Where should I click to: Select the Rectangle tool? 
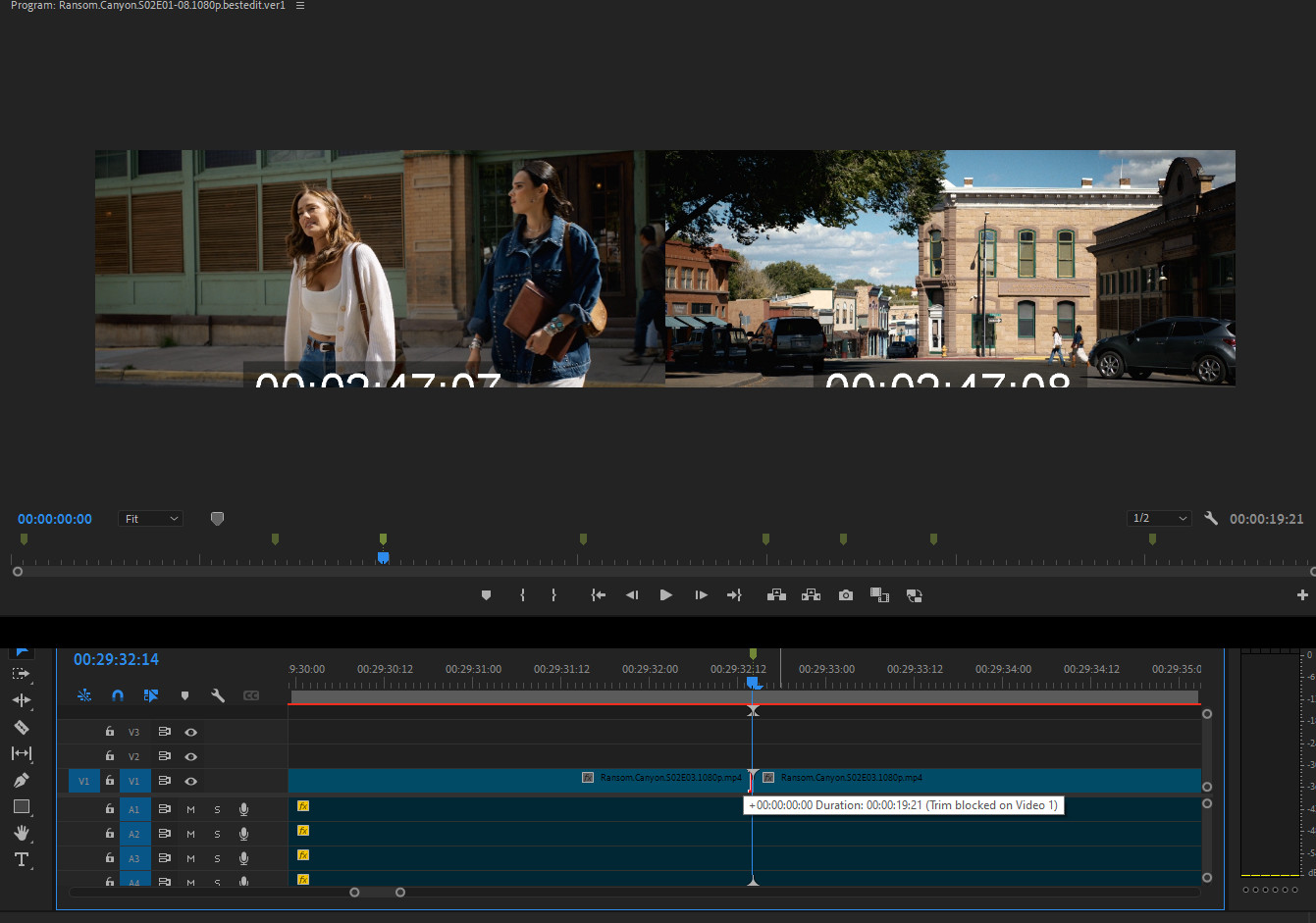click(22, 806)
